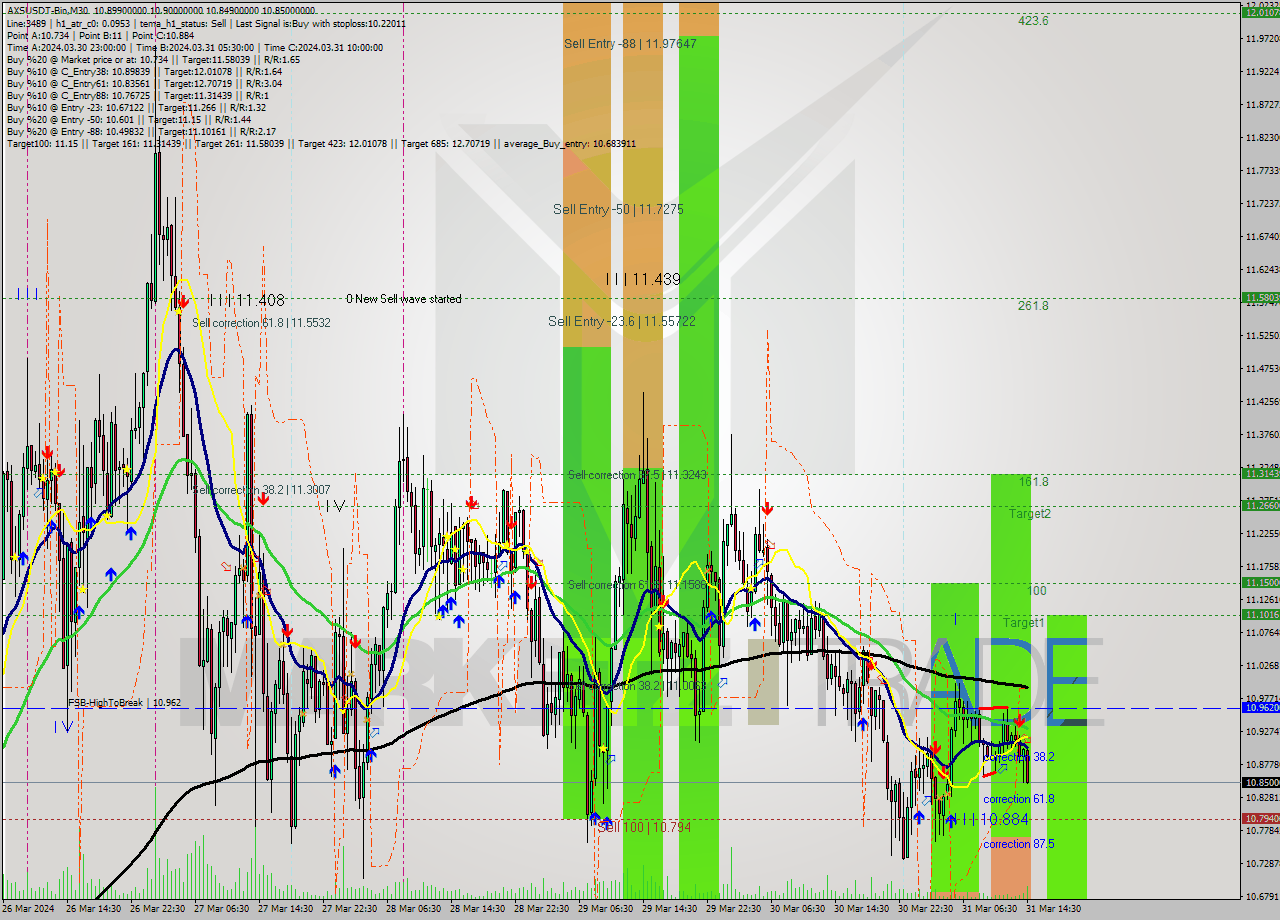Select the 'Target1' label
Screen dimensions: 1280x920
pyautogui.click(x=1024, y=622)
